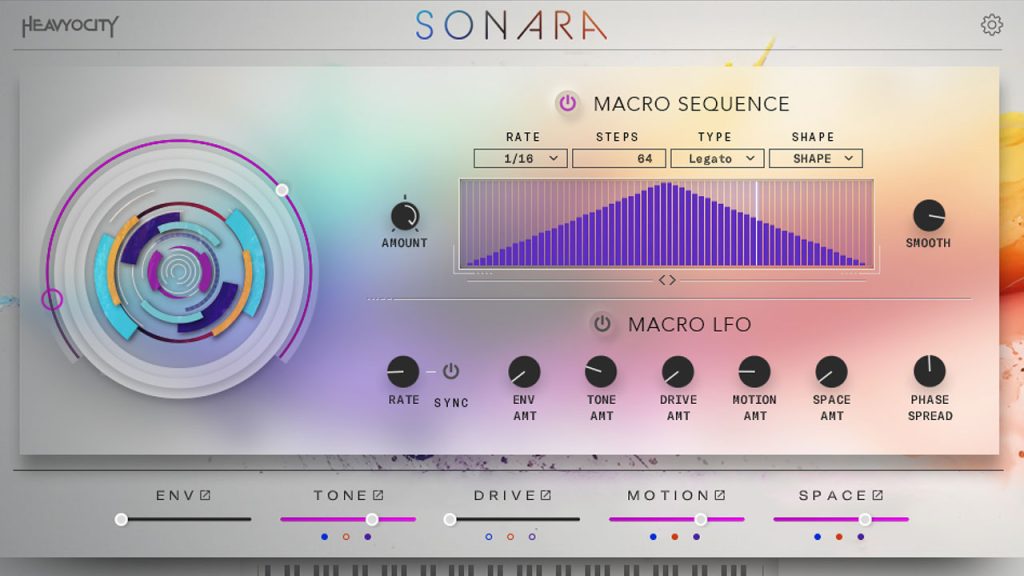Open the DRIVE edit popout icon
This screenshot has height=576, width=1024.
click(x=546, y=495)
